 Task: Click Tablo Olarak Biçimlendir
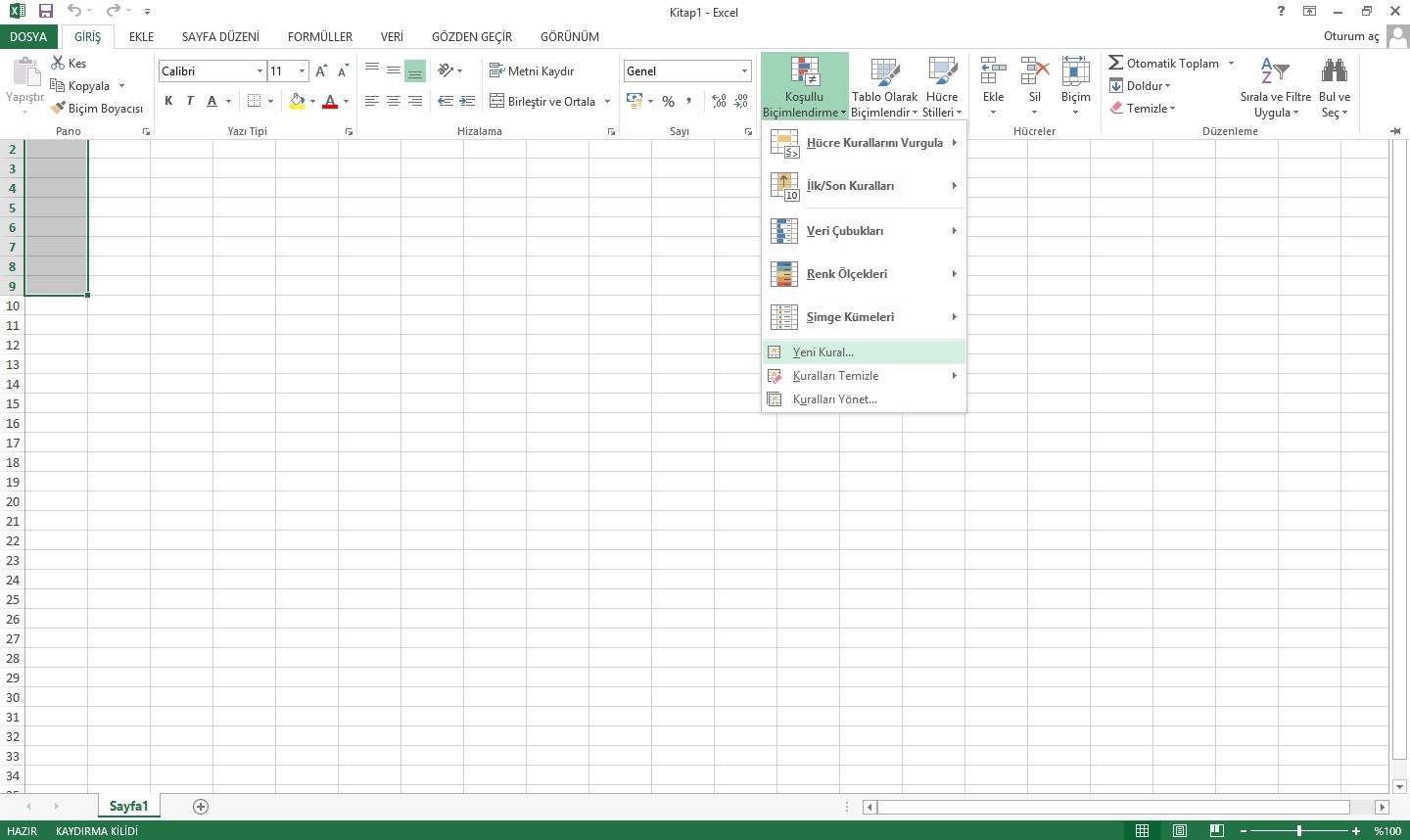tap(884, 86)
